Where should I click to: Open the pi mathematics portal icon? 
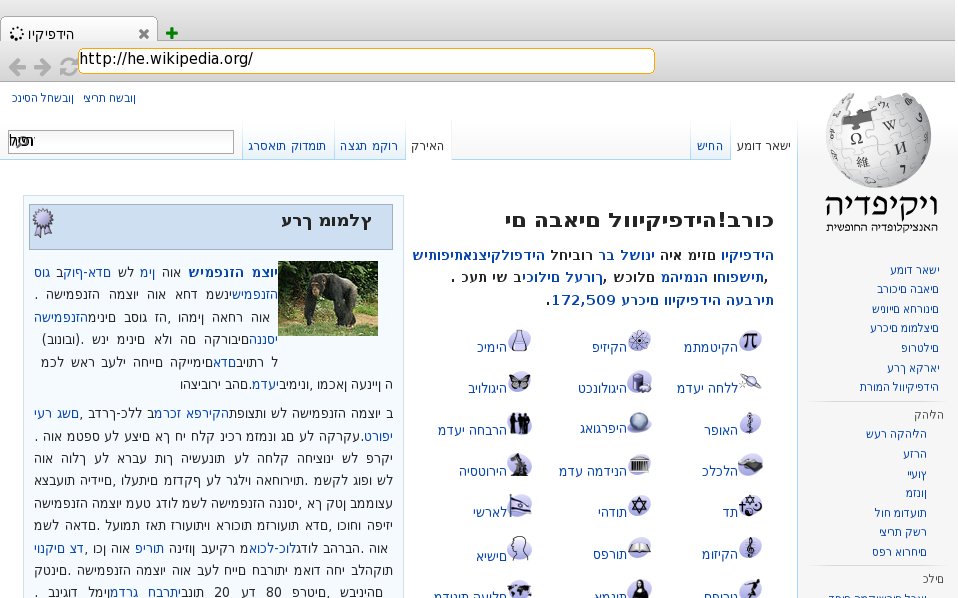tap(750, 341)
